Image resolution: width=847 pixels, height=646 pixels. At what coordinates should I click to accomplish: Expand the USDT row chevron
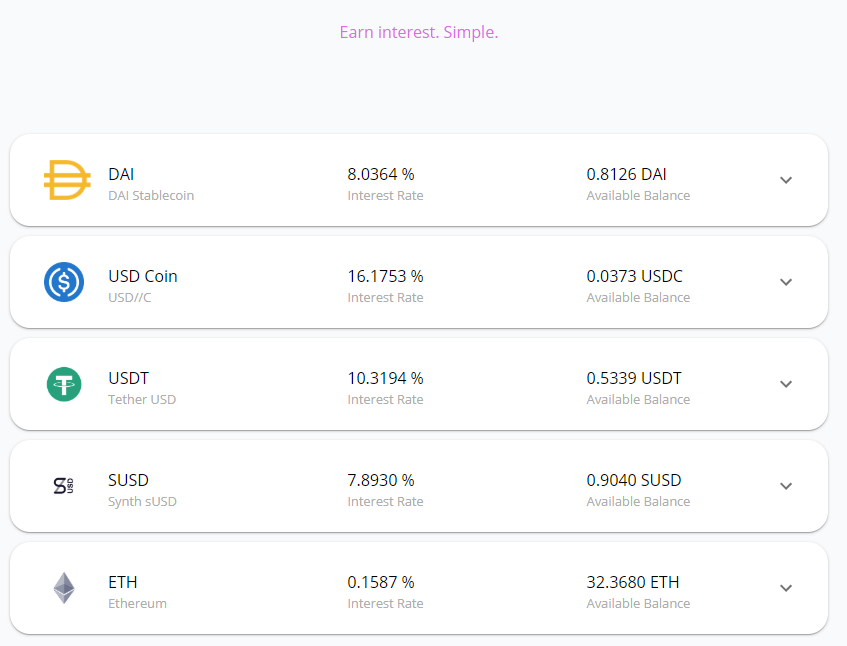[786, 384]
